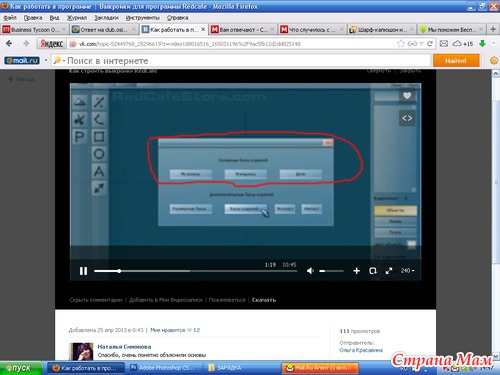This screenshot has width=500, height=375.
Task: Reload the page in Firefox toolbar
Action: click(x=430, y=44)
